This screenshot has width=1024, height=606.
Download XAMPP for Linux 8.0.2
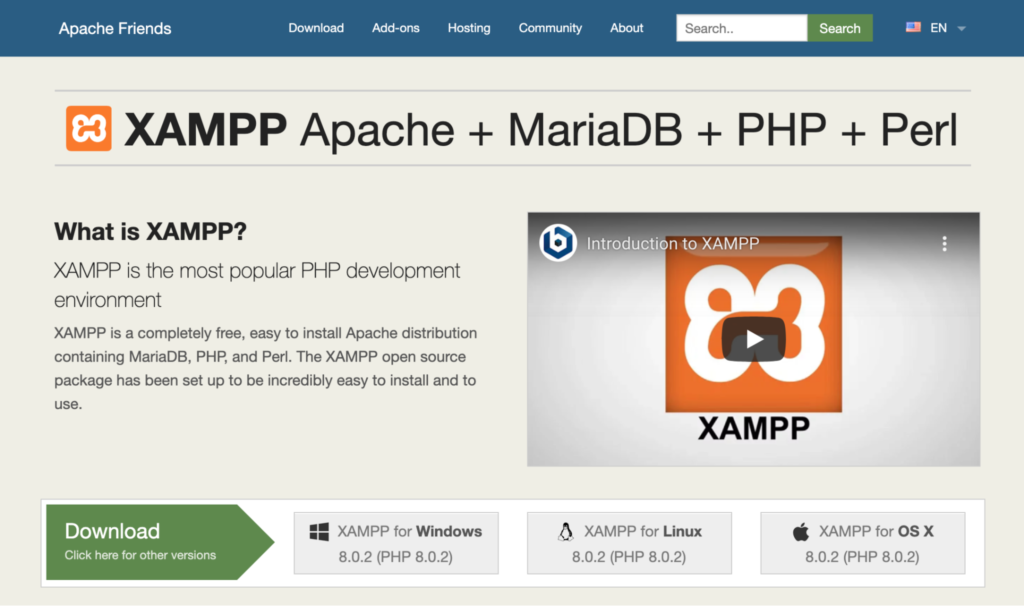(629, 543)
